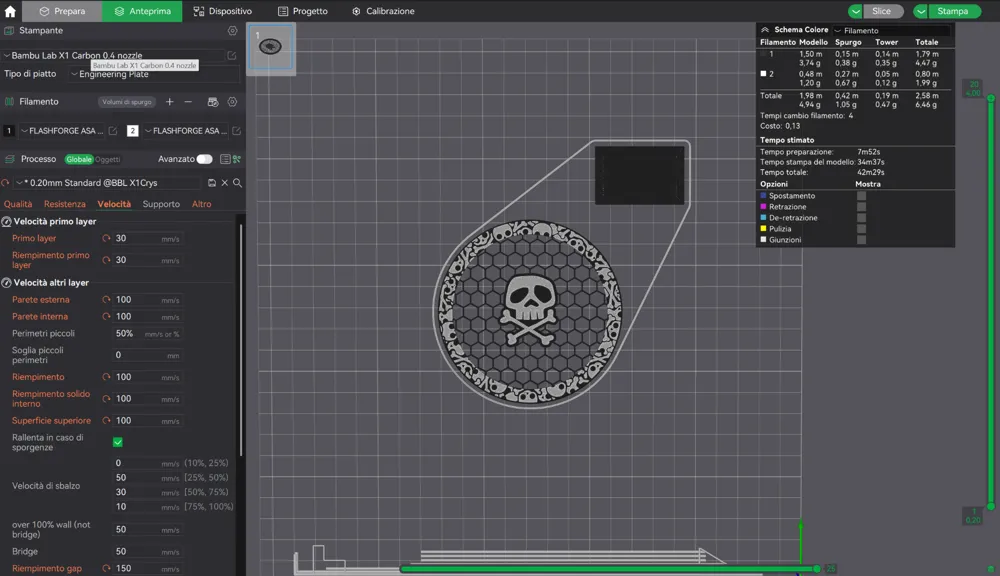This screenshot has height=576, width=1000.
Task: Show Retrazione points in preview
Action: point(861,207)
